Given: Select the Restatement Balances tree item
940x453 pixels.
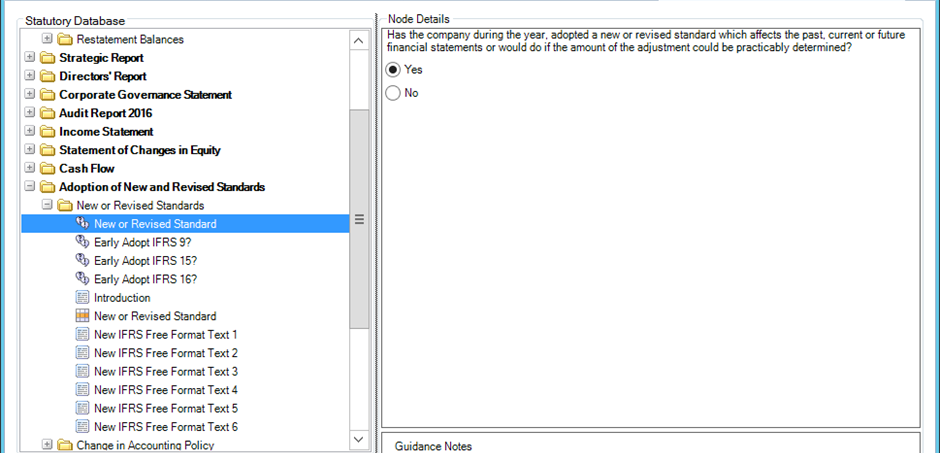Looking at the screenshot, I should (x=130, y=40).
